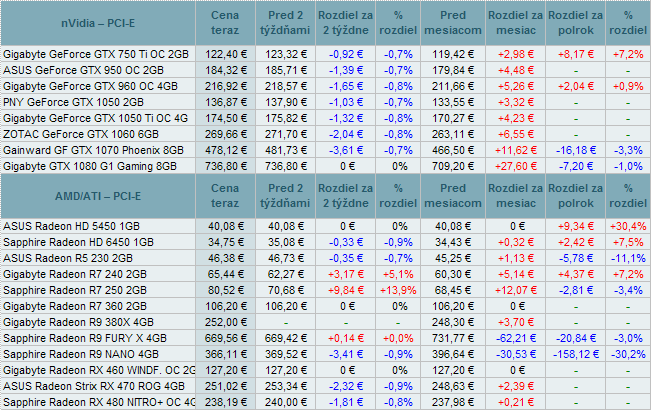Image resolution: width=651 pixels, height=410 pixels.
Task: Select the month difference -30,53 €
Action: tap(516, 354)
